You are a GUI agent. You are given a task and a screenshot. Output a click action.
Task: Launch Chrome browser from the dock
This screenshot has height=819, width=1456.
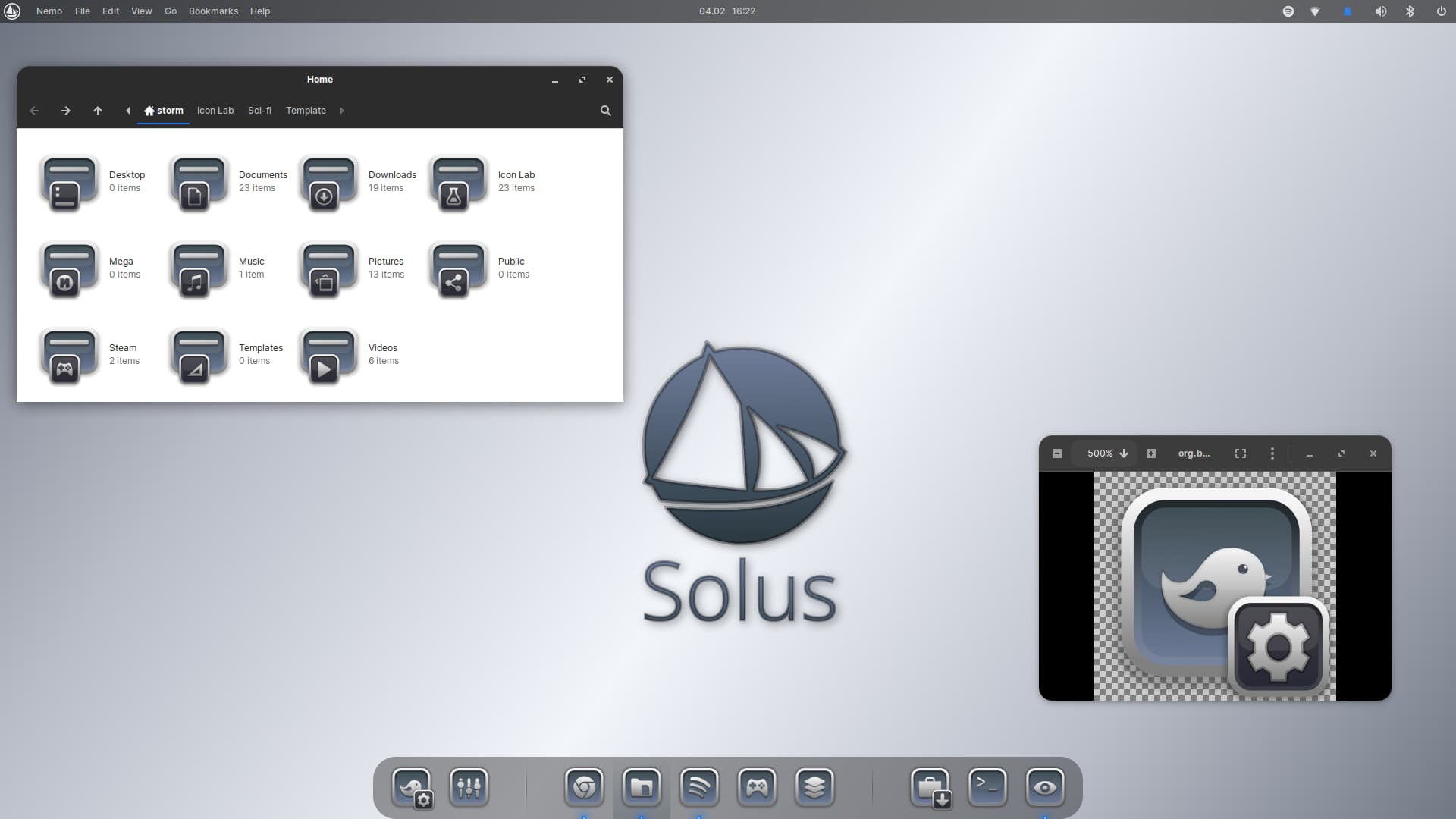[x=584, y=787]
